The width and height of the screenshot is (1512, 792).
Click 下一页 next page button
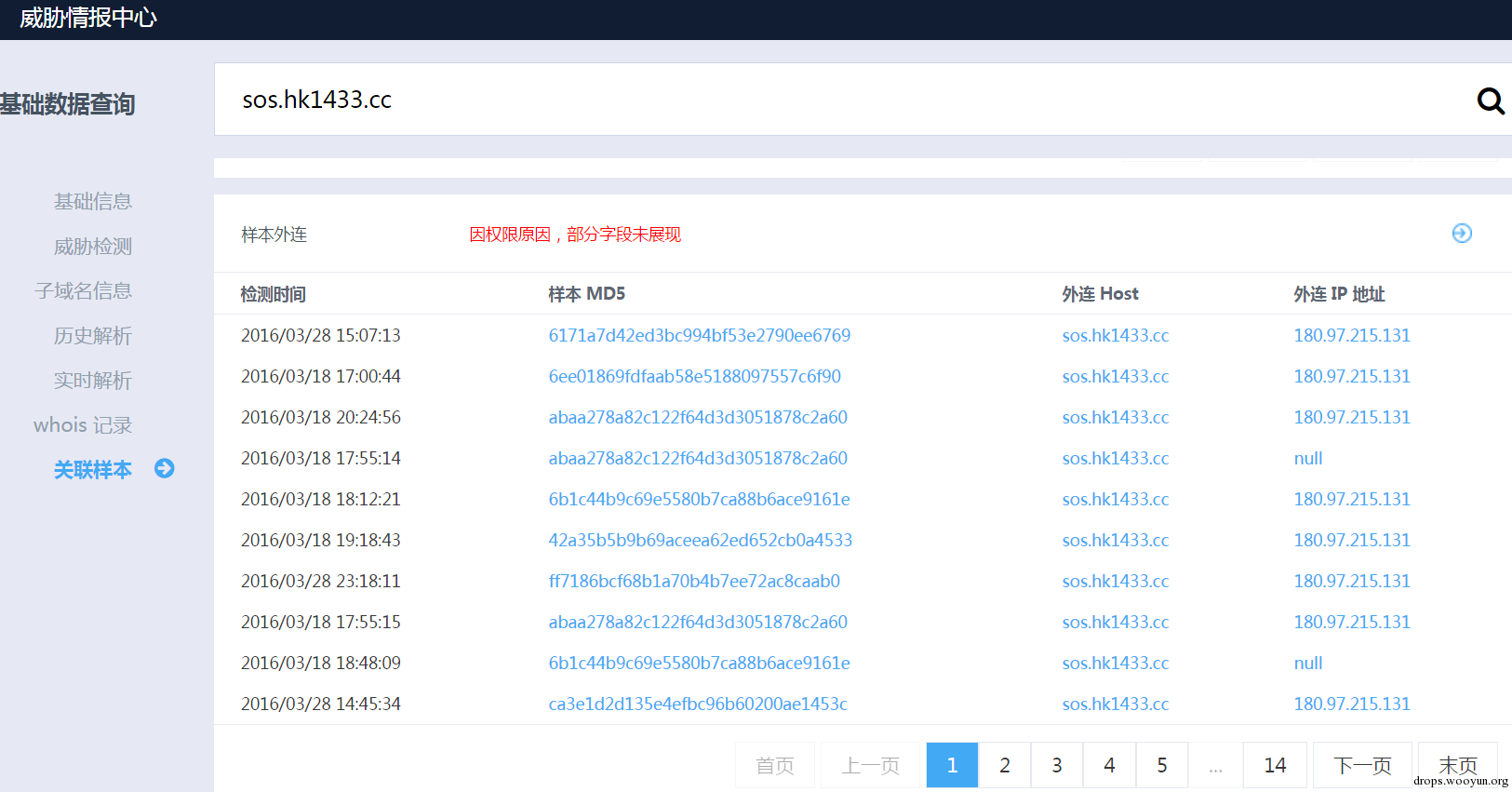coord(1362,765)
